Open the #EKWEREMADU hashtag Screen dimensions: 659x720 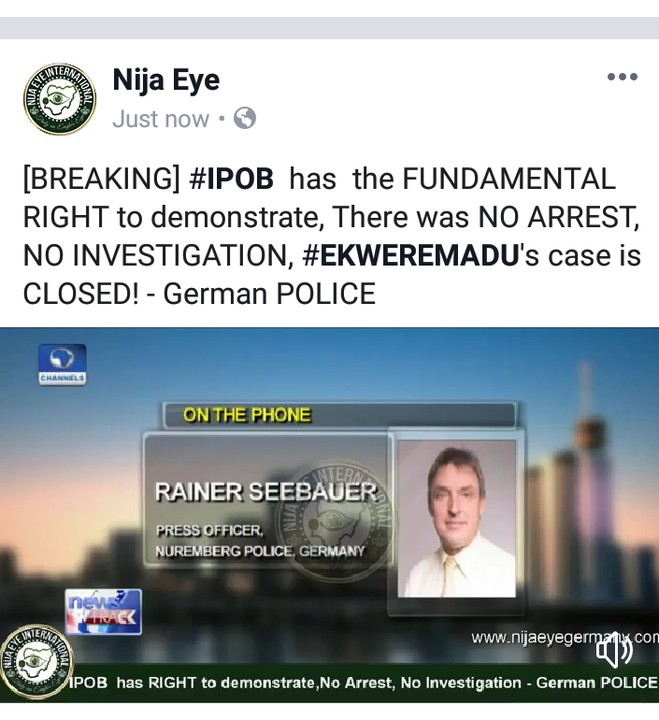point(411,255)
